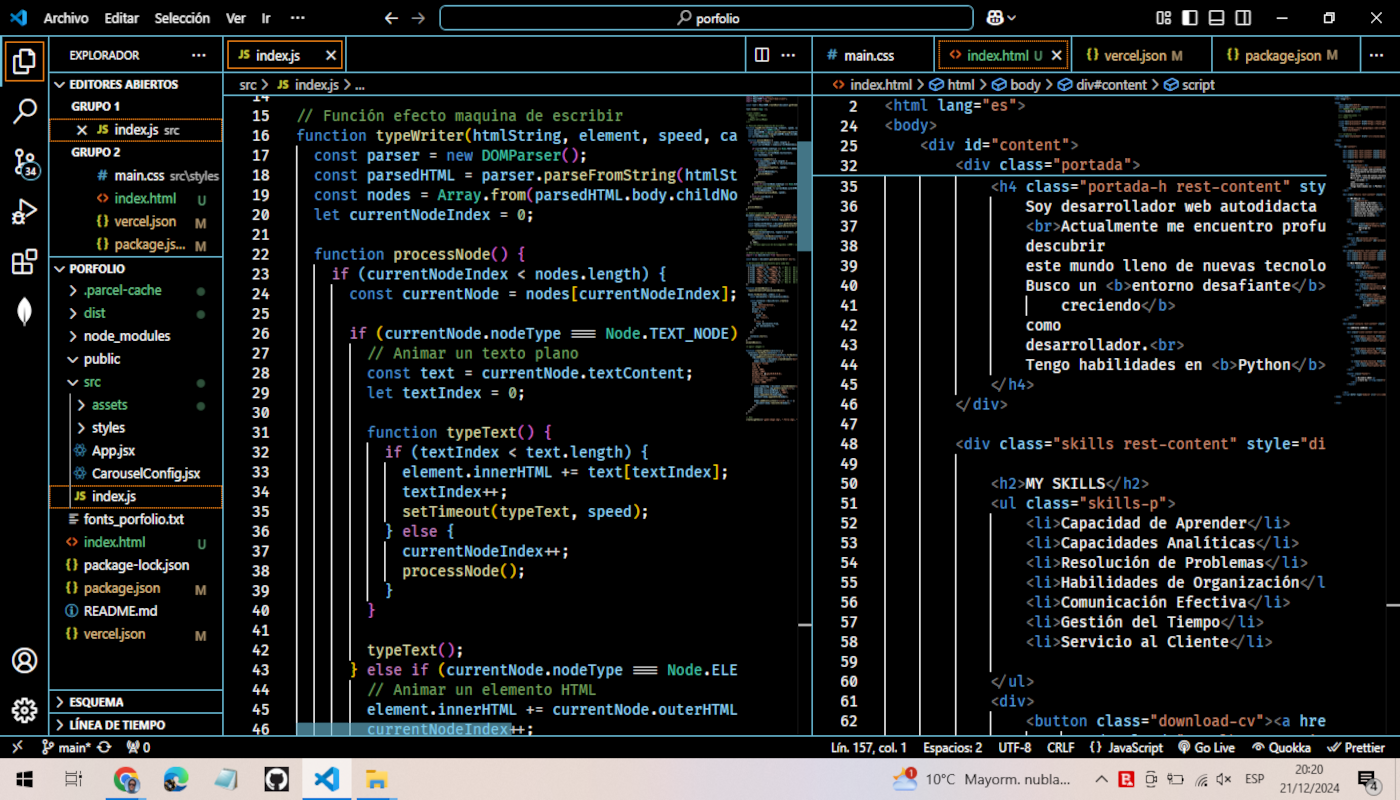Image resolution: width=1400 pixels, height=800 pixels.
Task: Open the Search view icon
Action: 24,111
